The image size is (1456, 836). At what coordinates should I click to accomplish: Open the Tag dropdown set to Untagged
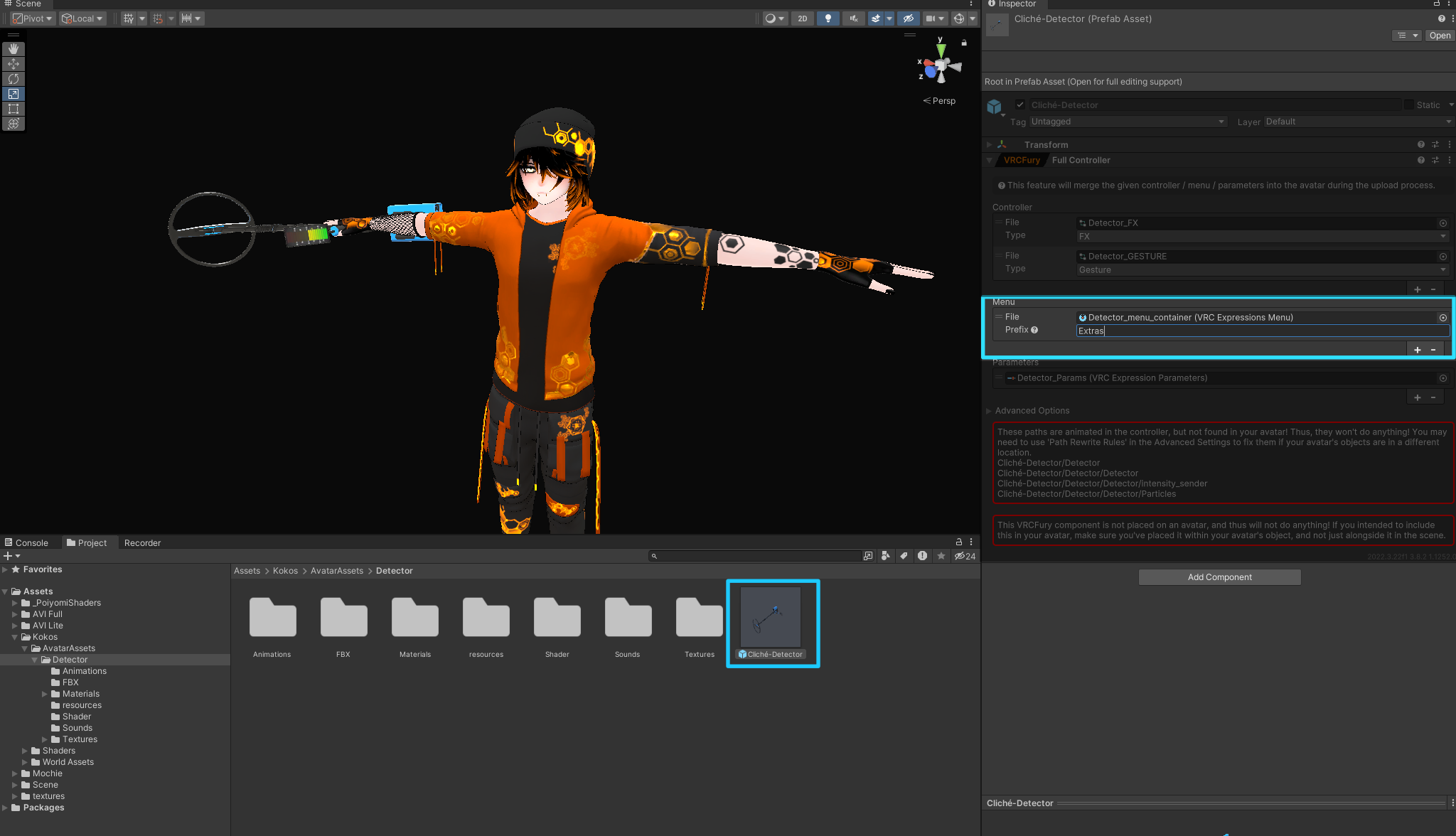click(x=1128, y=122)
